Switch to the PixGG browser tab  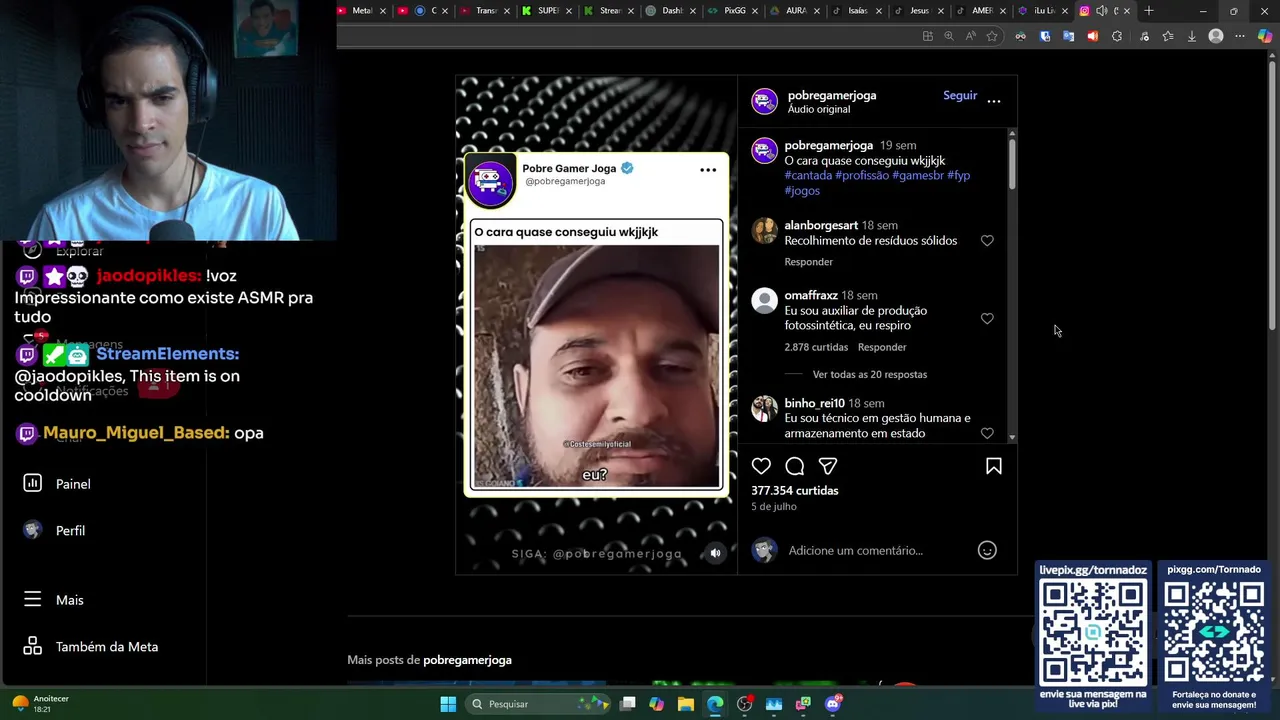(x=733, y=11)
